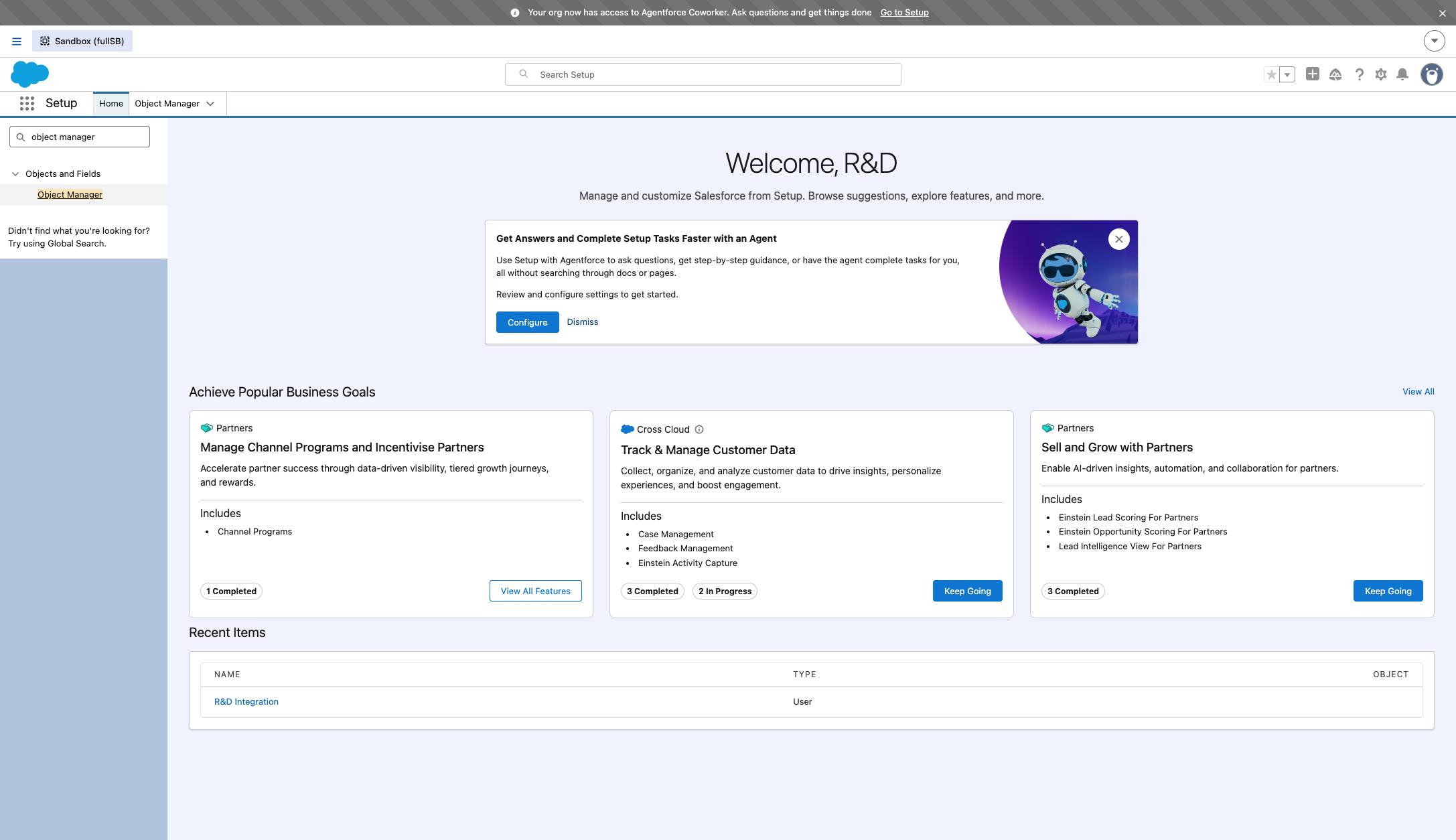Close the Agentforce setup promo card
Image resolution: width=1456 pixels, height=840 pixels.
[x=1119, y=239]
